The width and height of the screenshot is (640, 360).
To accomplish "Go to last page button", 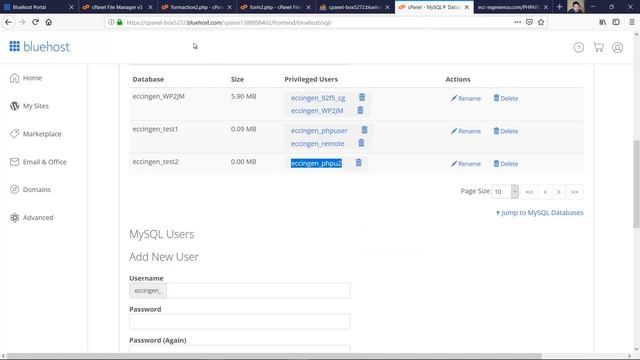I will click(x=574, y=192).
